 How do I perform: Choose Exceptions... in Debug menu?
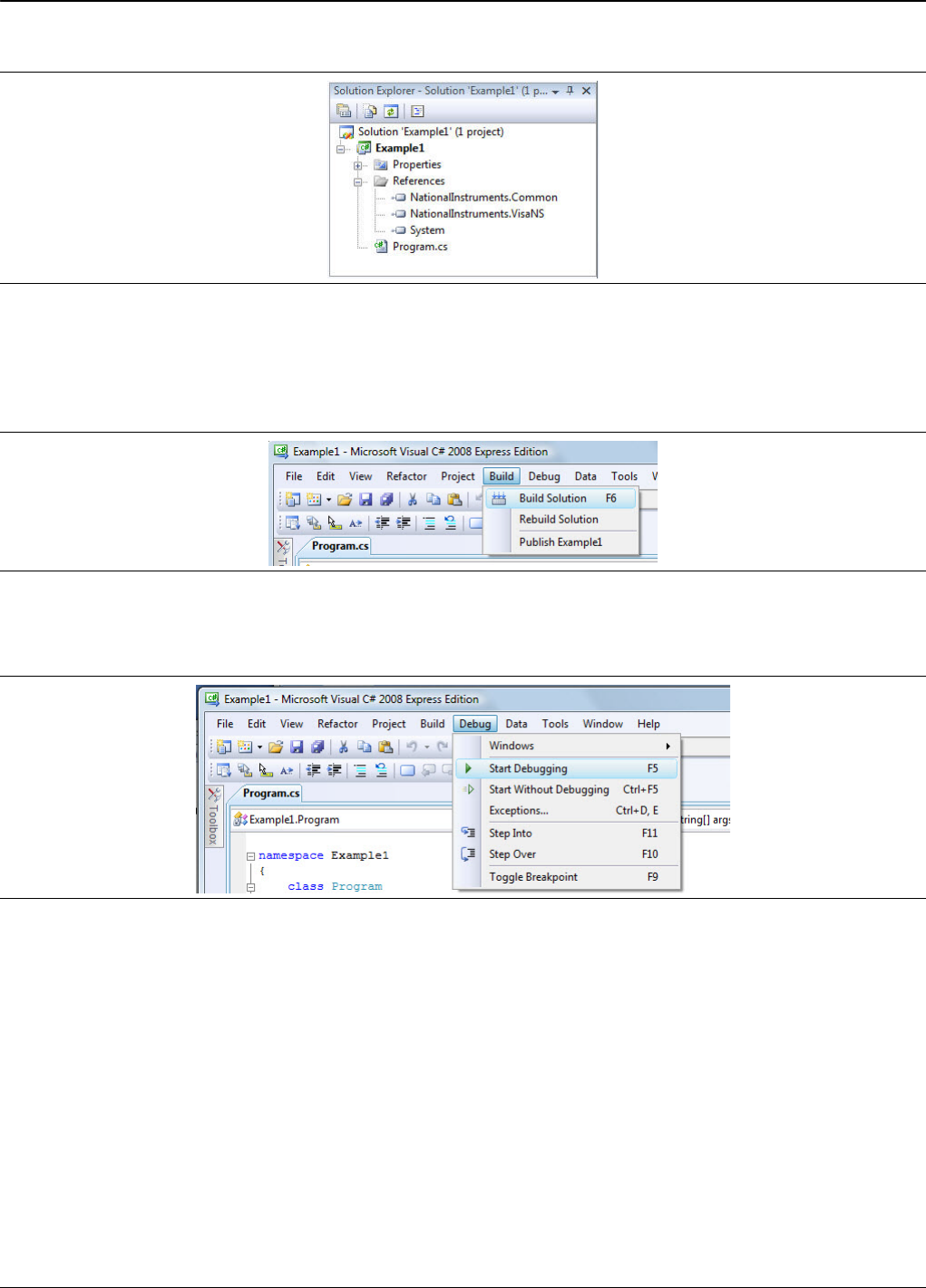(x=568, y=810)
